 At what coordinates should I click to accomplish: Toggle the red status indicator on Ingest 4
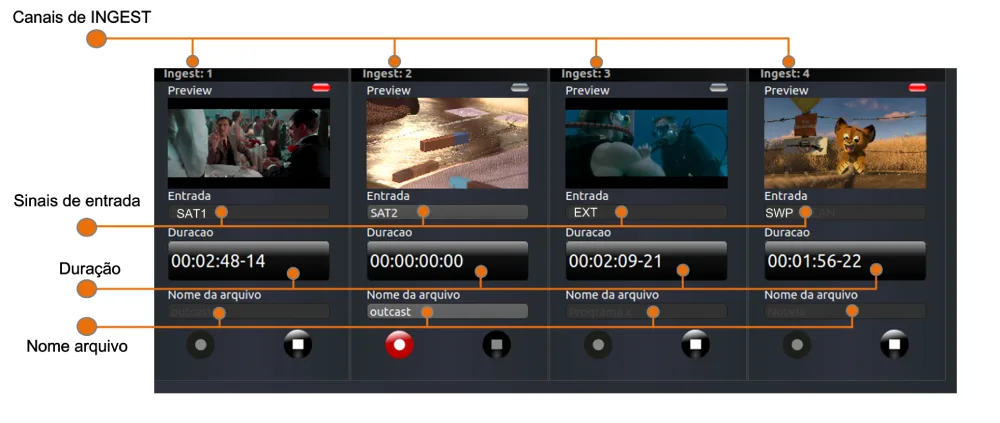tap(918, 87)
